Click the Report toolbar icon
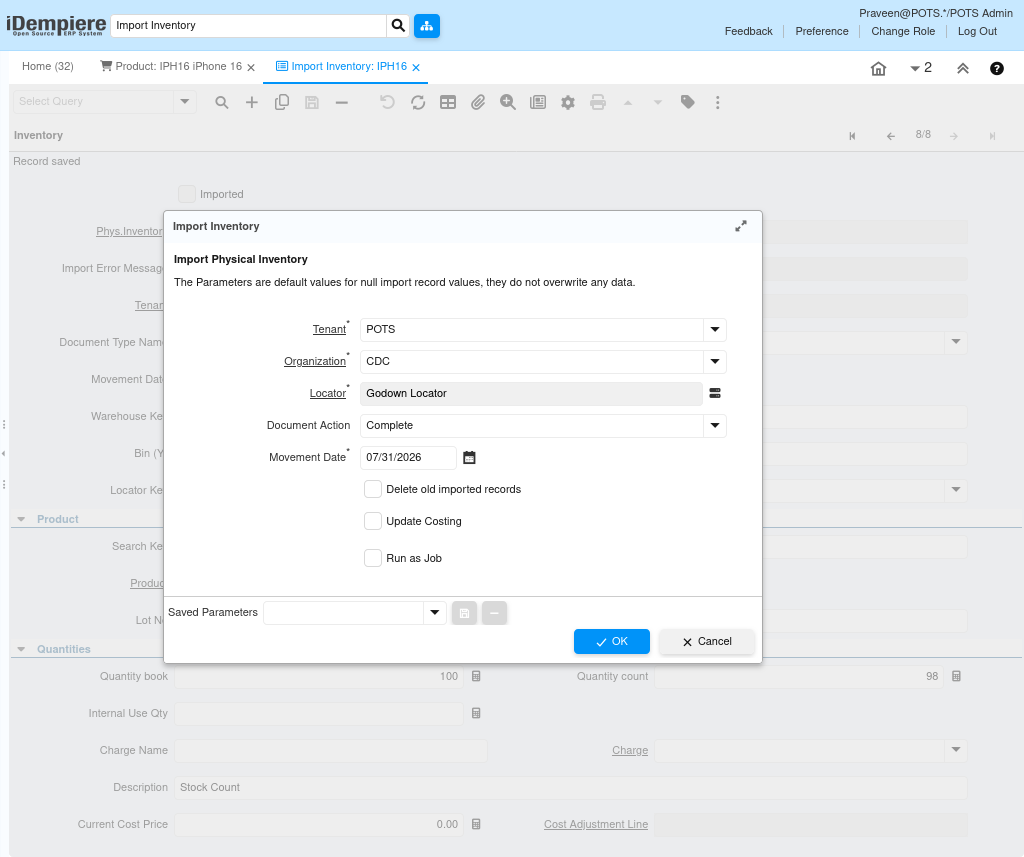 538,103
